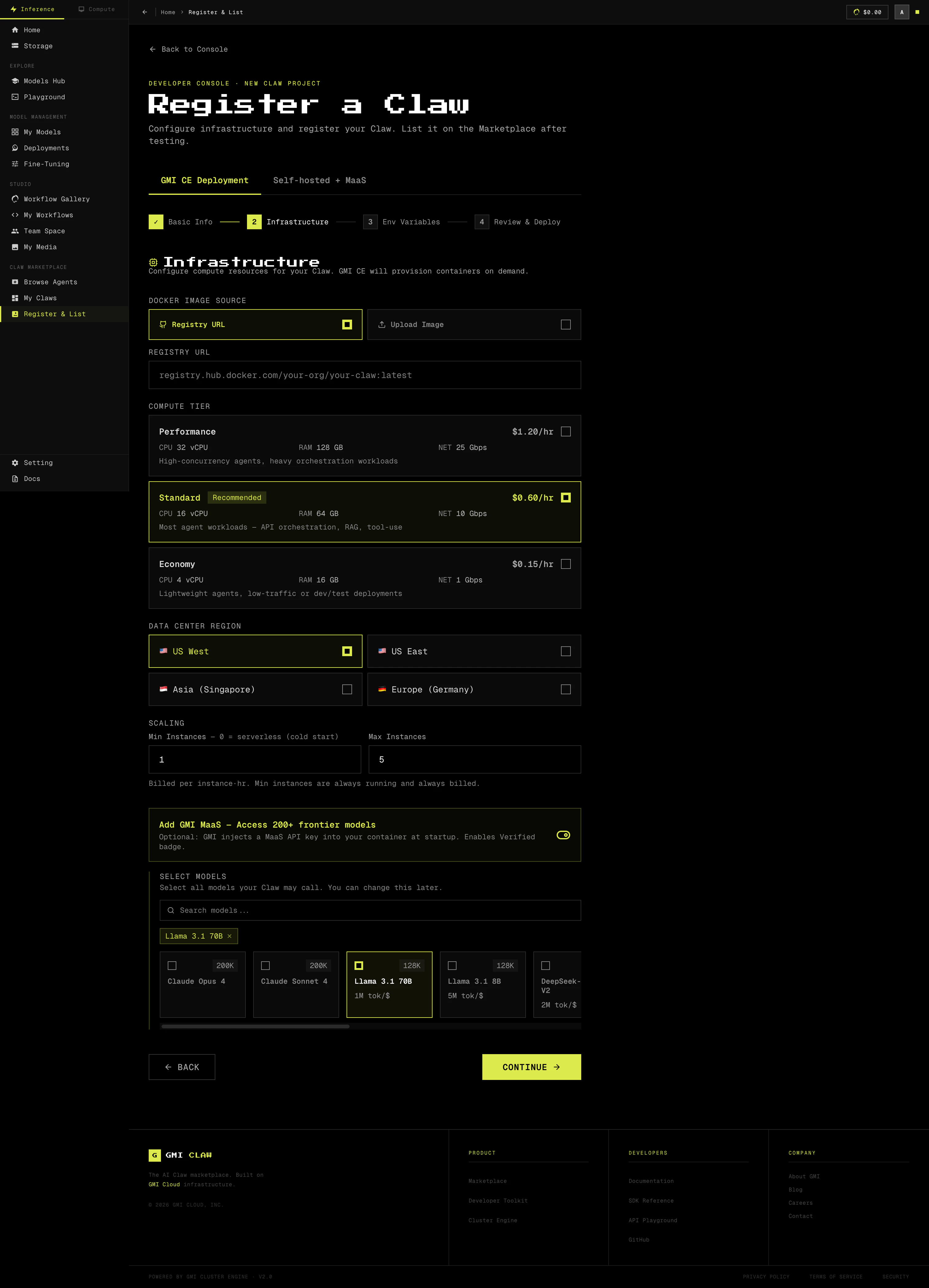The height and width of the screenshot is (1288, 929).
Task: Click the model list horizontal scrollbar
Action: (255, 1026)
